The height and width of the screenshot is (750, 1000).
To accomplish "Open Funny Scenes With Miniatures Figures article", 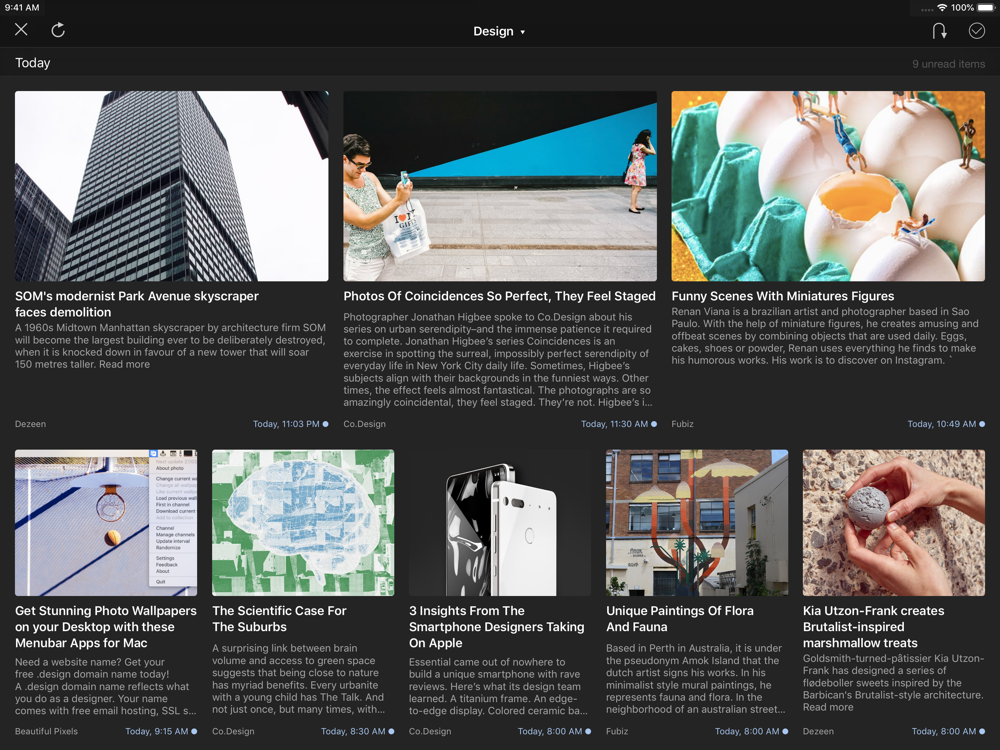I will tap(783, 296).
